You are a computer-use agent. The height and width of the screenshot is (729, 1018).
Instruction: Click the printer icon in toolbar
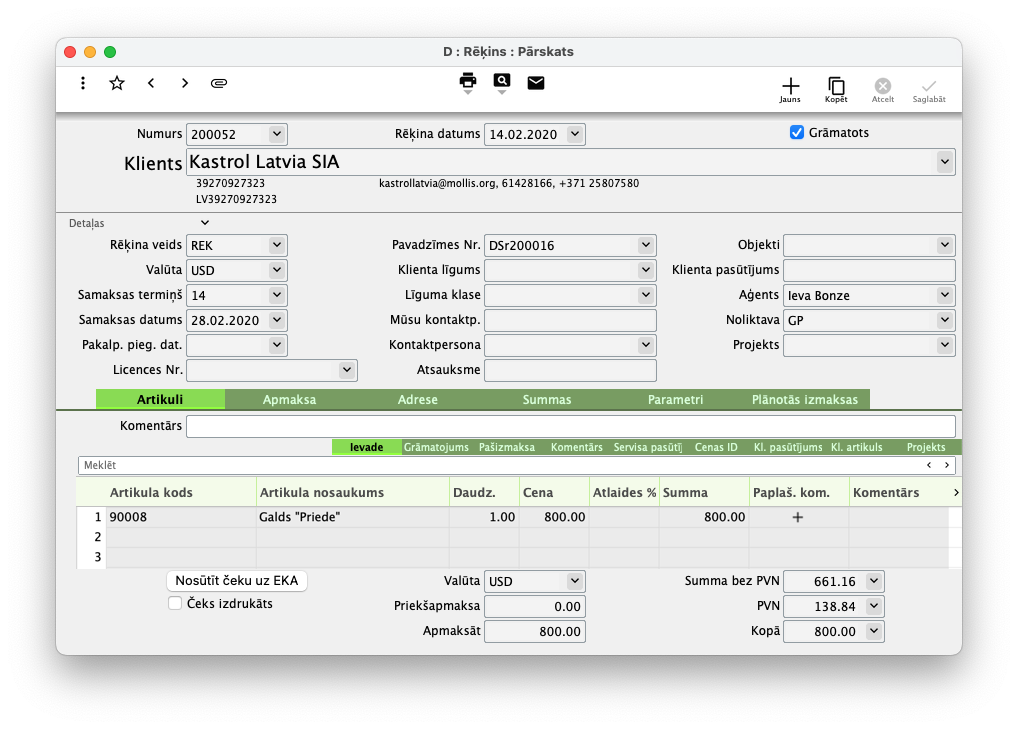point(468,82)
